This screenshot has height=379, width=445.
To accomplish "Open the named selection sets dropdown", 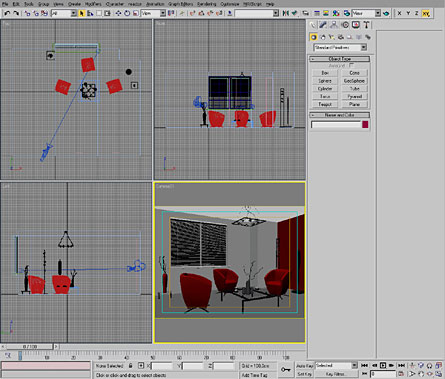I will [256, 13].
